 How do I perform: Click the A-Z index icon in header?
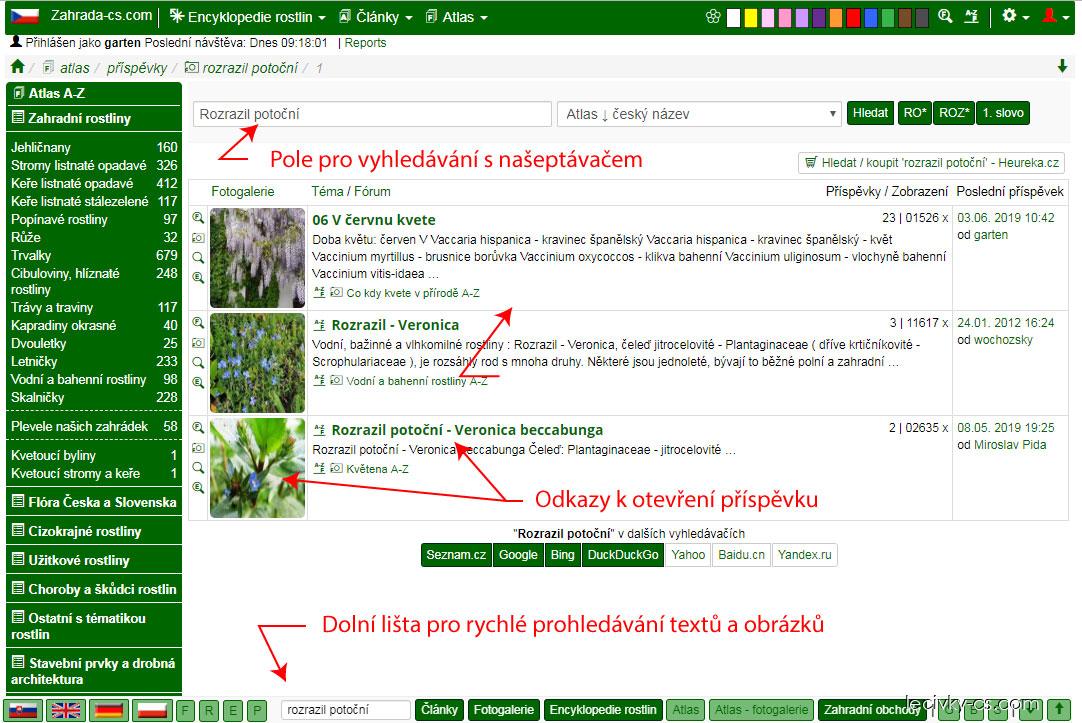coord(971,17)
